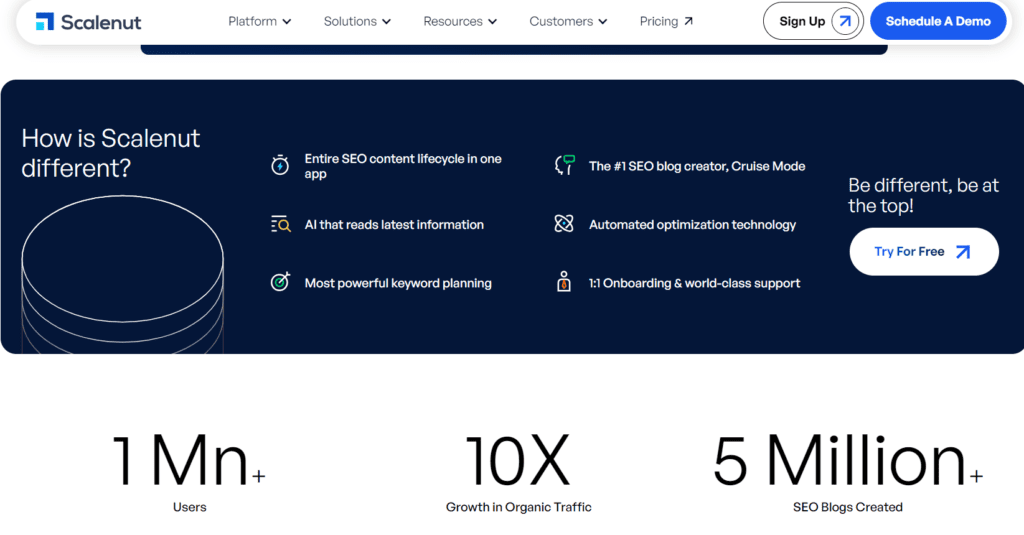The image size is (1024, 535).
Task: Click the stopwatch icon beside SEO content lifecycle
Action: pos(280,166)
